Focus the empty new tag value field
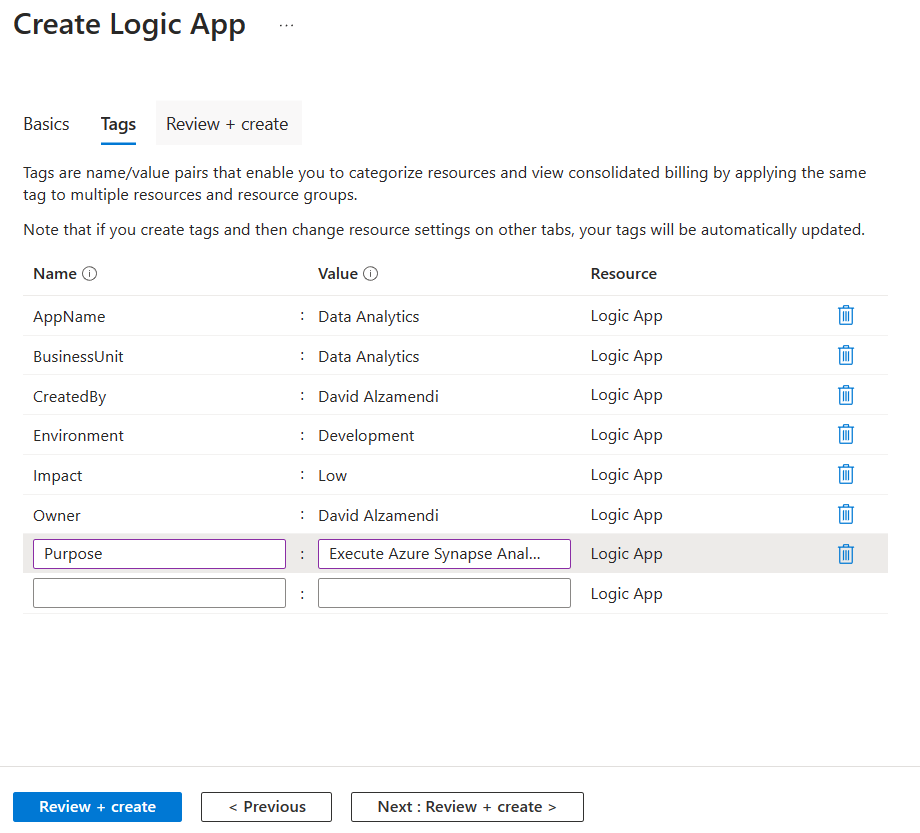This screenshot has width=920, height=833. tap(444, 593)
